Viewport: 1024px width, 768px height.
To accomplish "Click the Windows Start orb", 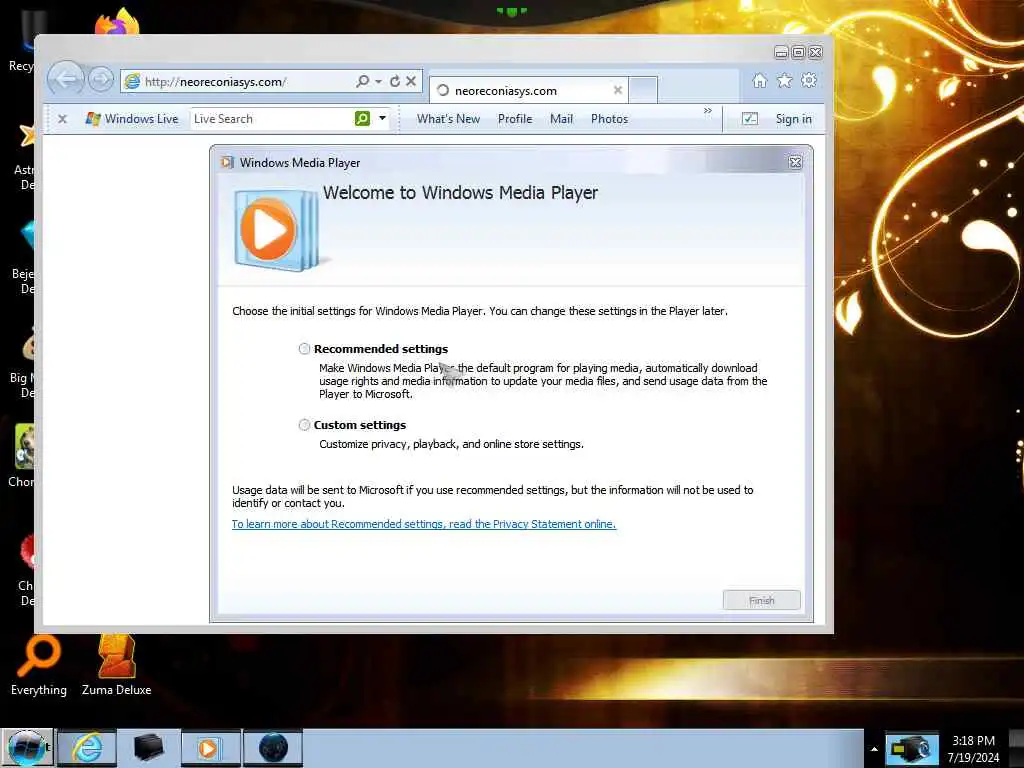I will click(26, 748).
